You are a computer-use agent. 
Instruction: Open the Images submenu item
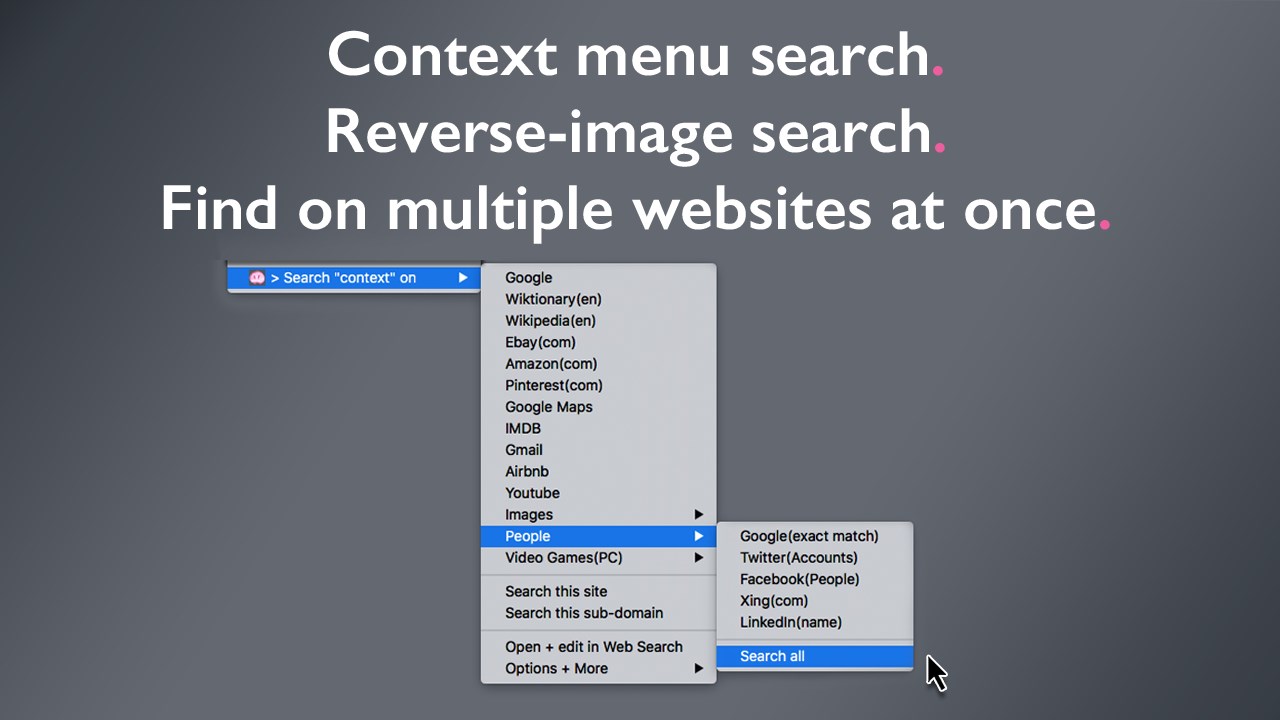pyautogui.click(x=598, y=515)
